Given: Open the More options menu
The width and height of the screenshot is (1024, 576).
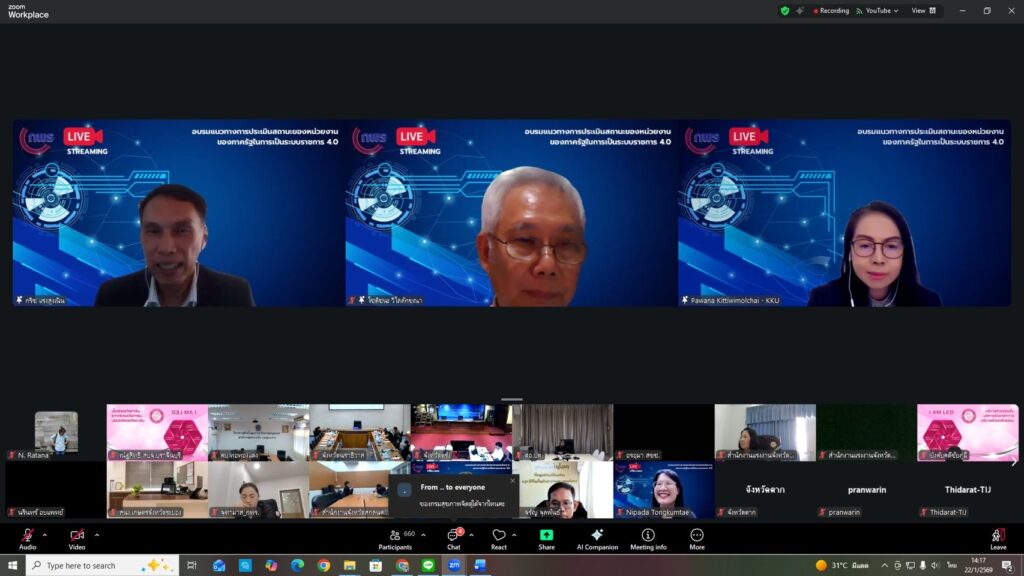Looking at the screenshot, I should 697,539.
